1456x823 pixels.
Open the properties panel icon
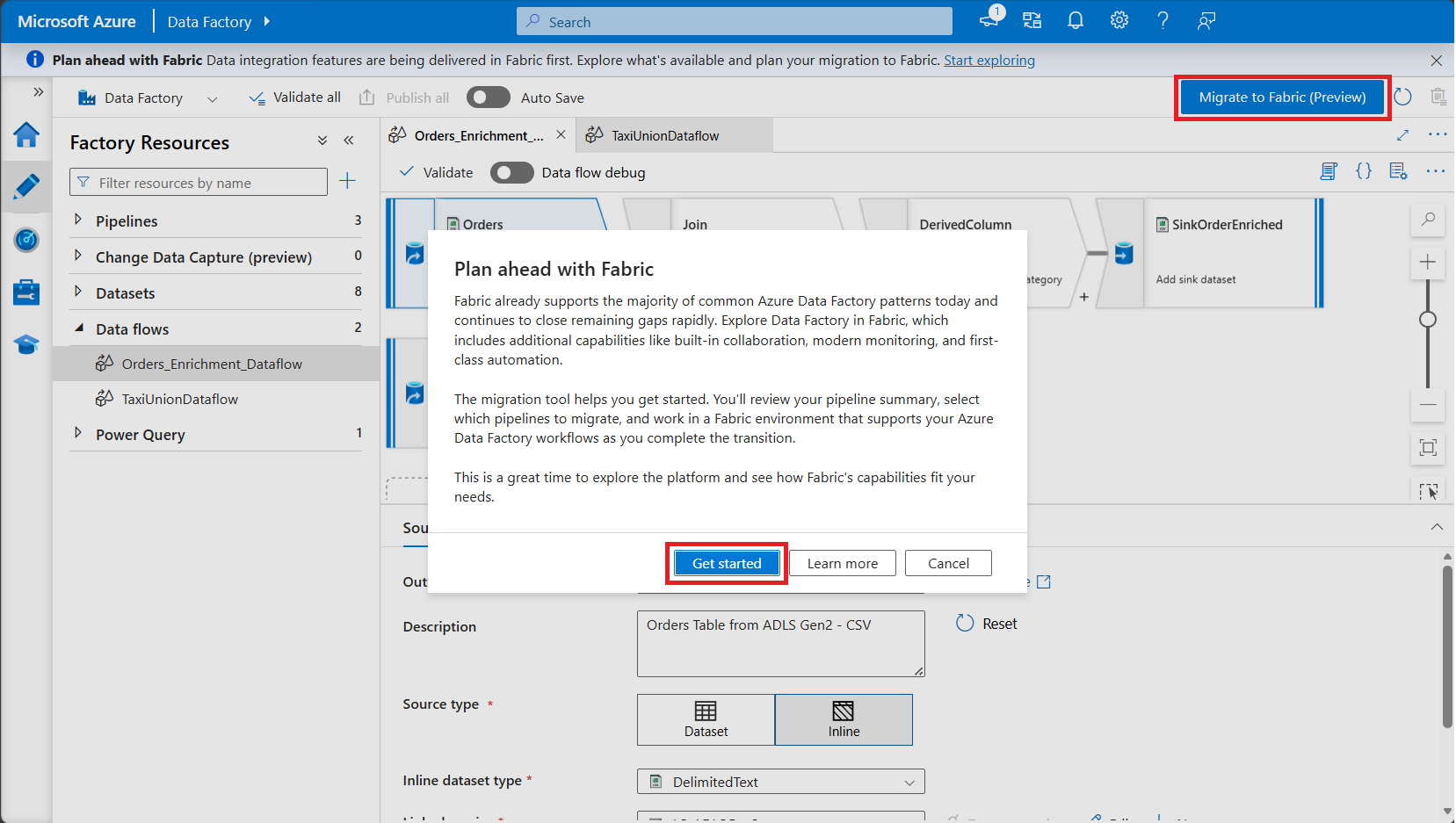1399,171
